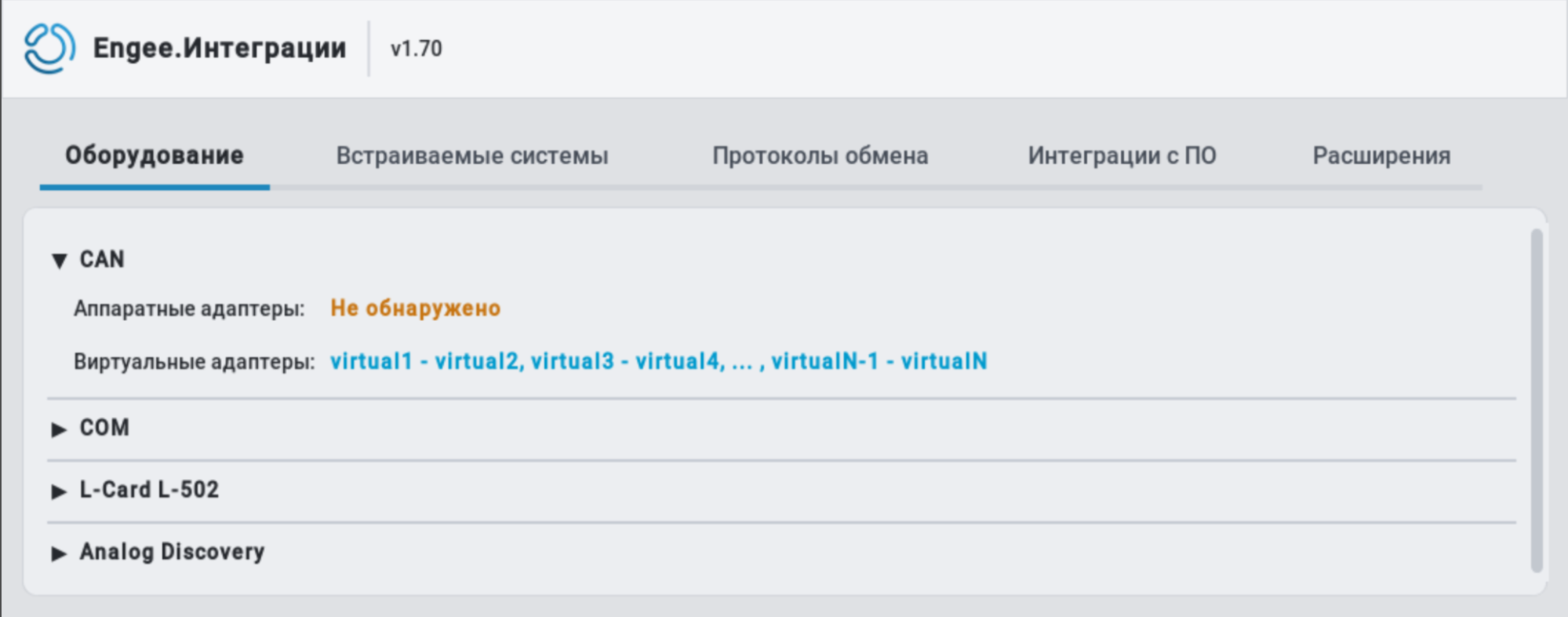Collapse CAN section using its down triangle
This screenshot has width=1568, height=617.
(59, 261)
